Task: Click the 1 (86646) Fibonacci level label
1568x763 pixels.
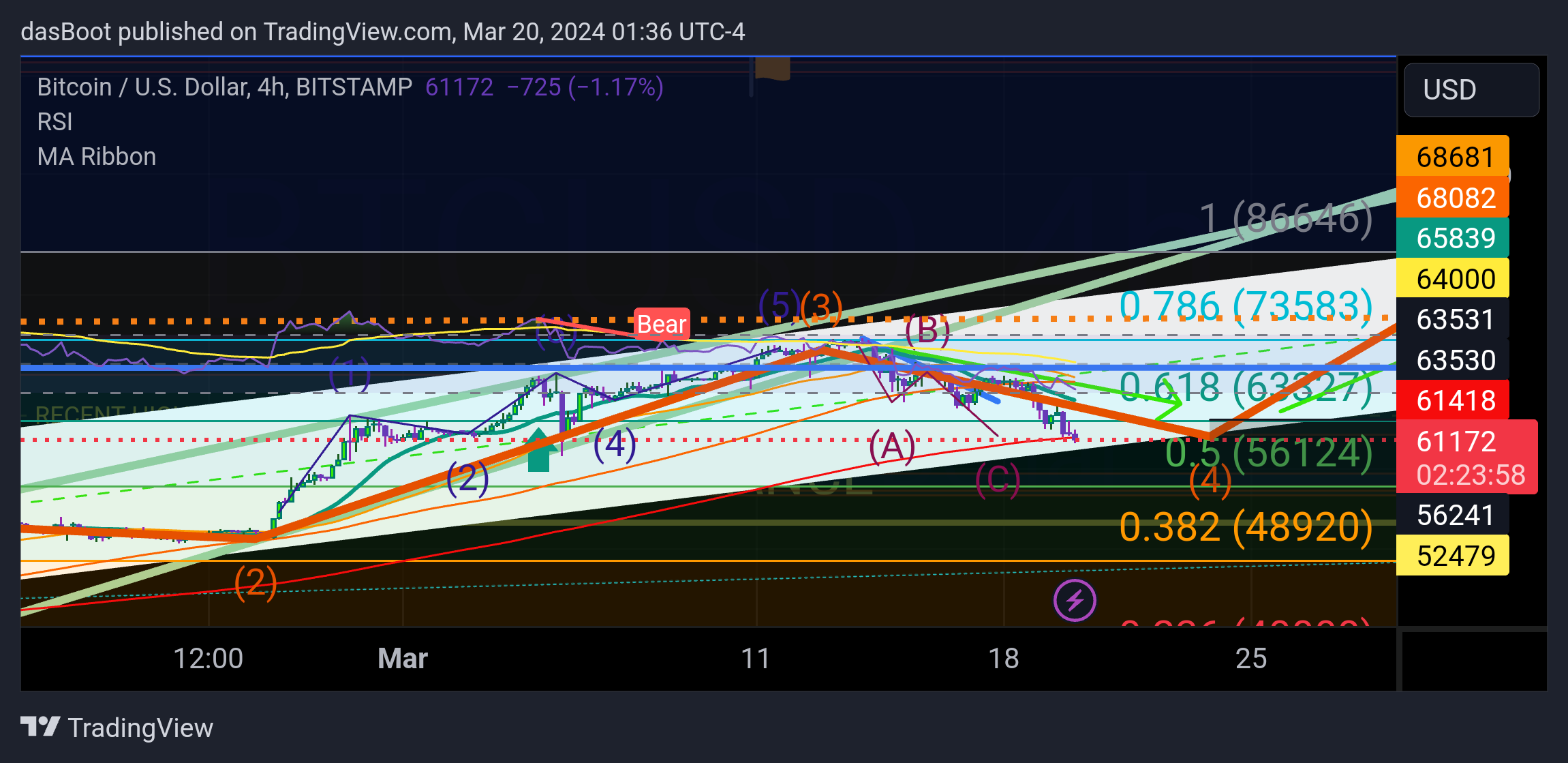Action: (1286, 219)
